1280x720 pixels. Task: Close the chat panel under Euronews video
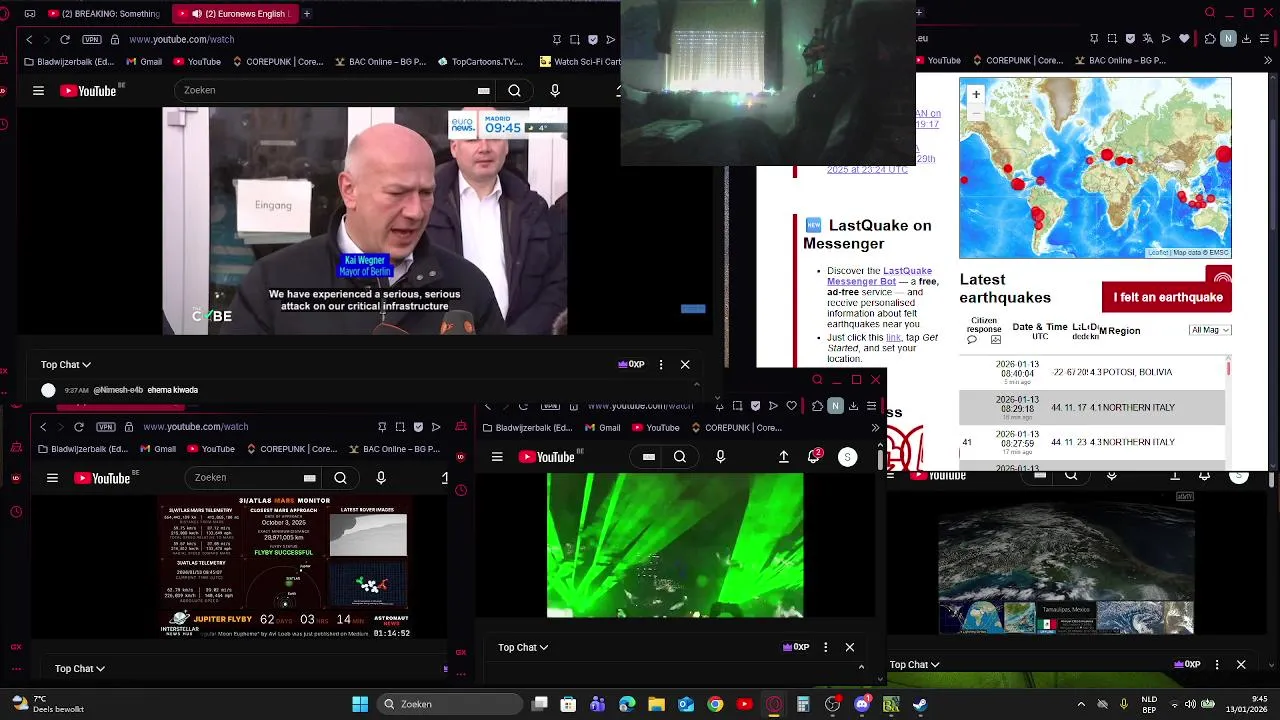685,365
